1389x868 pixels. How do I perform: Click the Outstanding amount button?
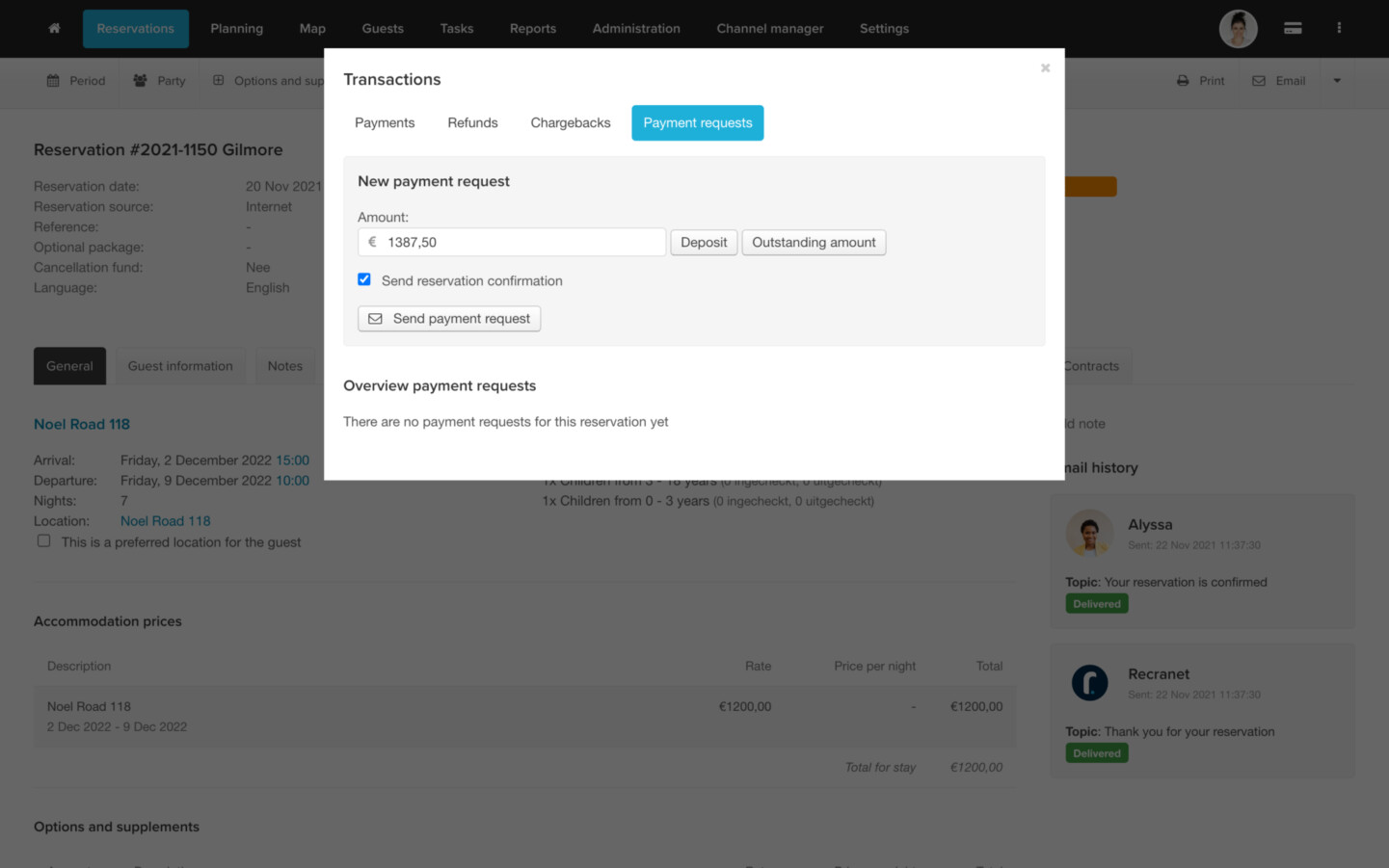[814, 243]
